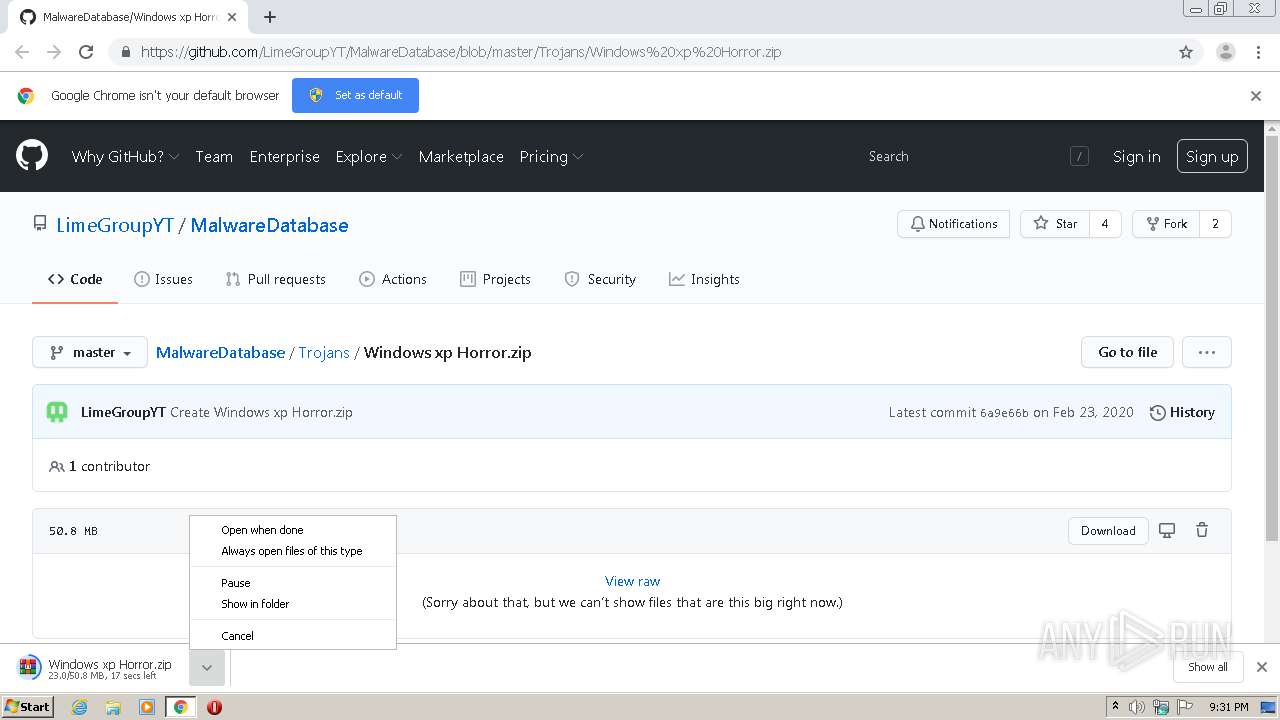
Task: Open the LimeGroupYT owner link
Action: [115, 225]
